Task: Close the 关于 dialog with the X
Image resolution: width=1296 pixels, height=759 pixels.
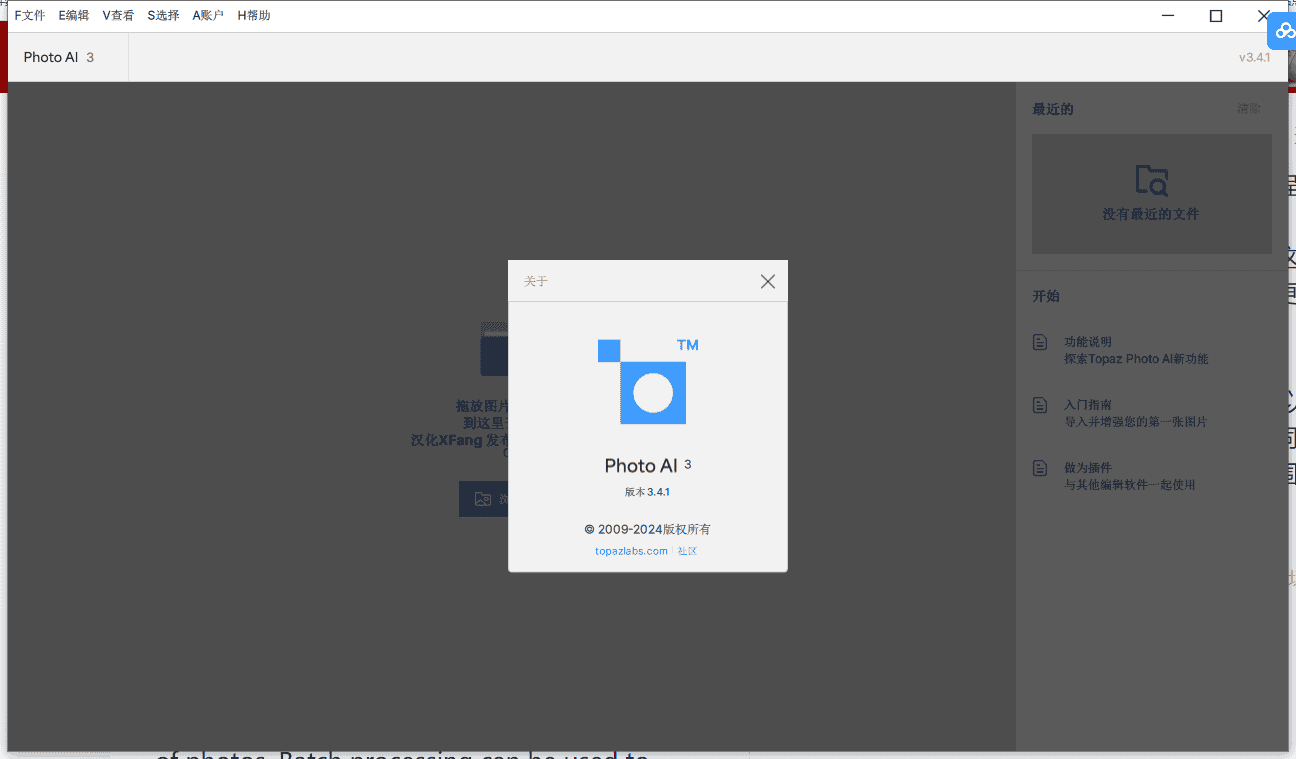Action: 767,281
